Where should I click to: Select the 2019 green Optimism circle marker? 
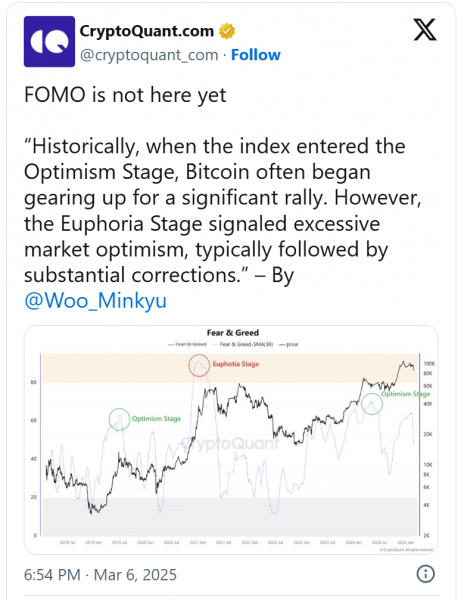tap(119, 419)
